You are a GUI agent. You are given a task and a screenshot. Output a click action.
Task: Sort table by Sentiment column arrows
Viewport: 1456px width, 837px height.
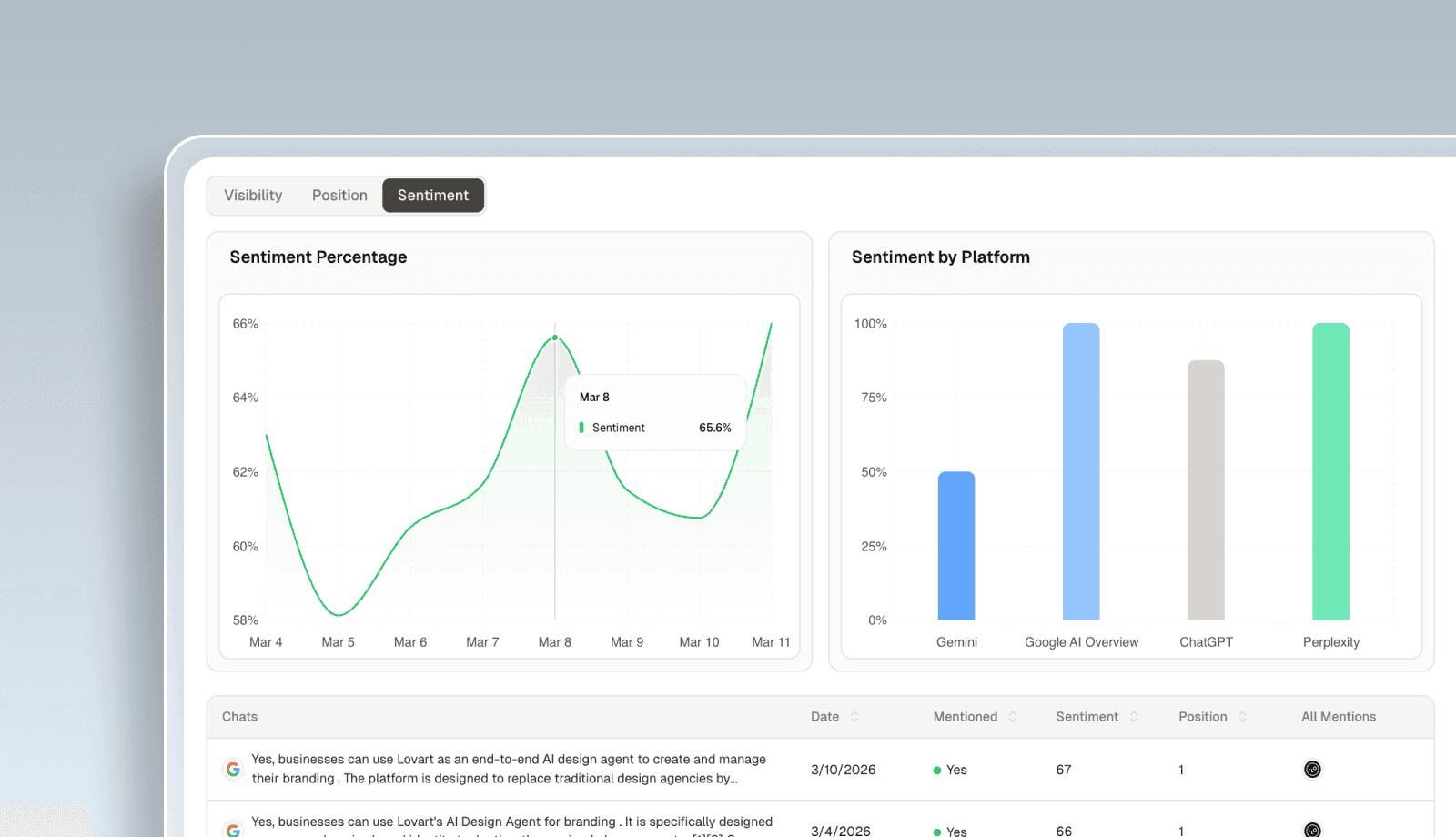pyautogui.click(x=1134, y=717)
